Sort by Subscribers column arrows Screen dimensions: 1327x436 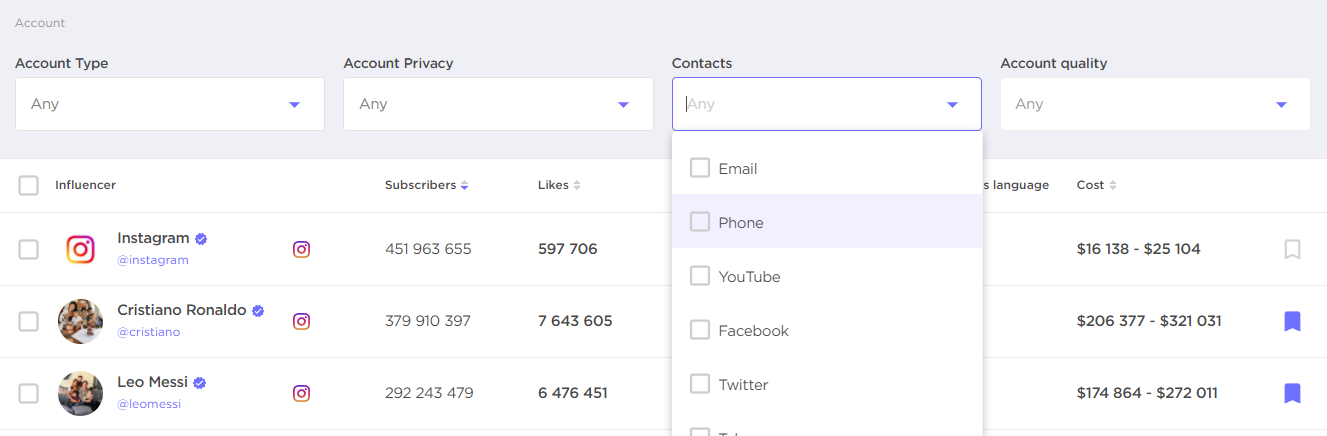[464, 185]
